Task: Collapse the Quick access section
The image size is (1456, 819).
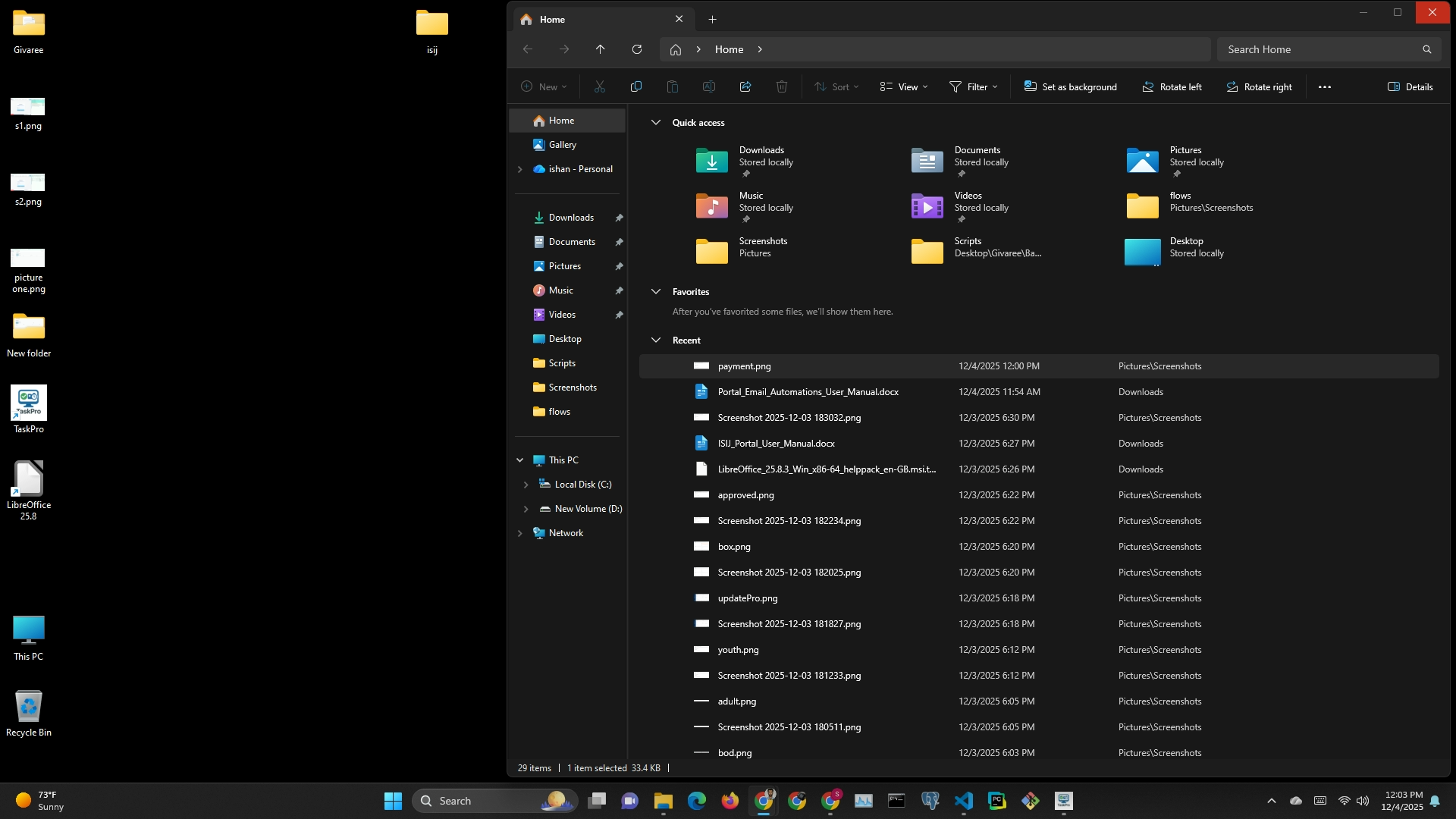Action: click(x=656, y=122)
